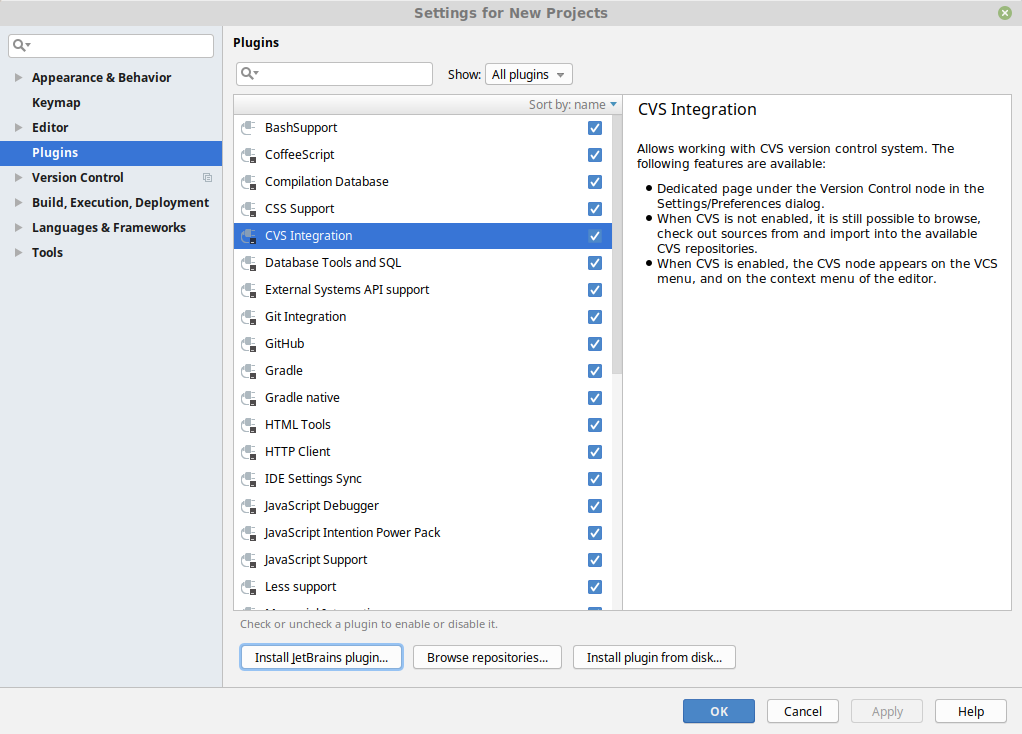The height and width of the screenshot is (734, 1022).
Task: Expand the Appearance & Behavior node
Action: click(18, 78)
